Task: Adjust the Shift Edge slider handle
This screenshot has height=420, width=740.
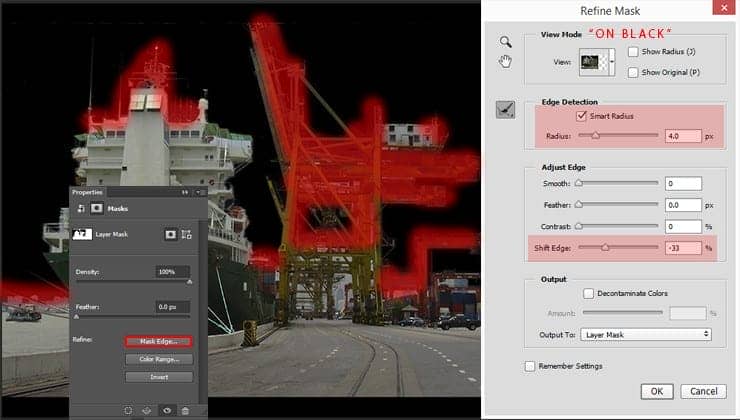Action: pos(605,247)
